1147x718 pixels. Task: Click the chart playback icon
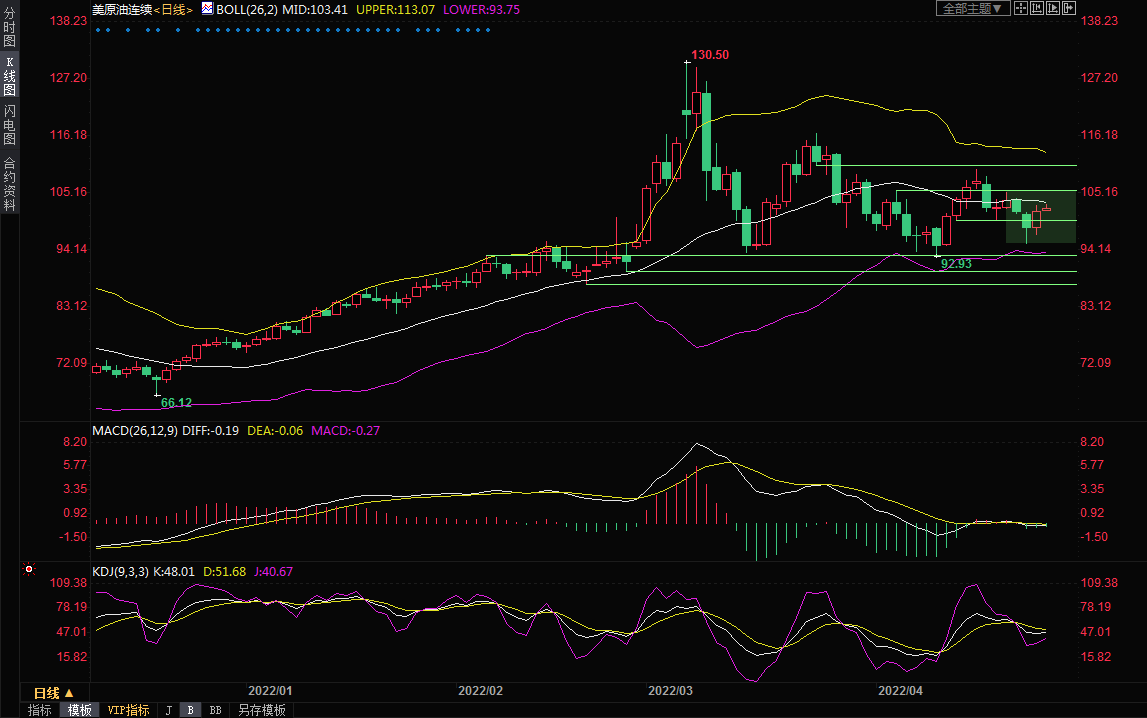(1053, 8)
